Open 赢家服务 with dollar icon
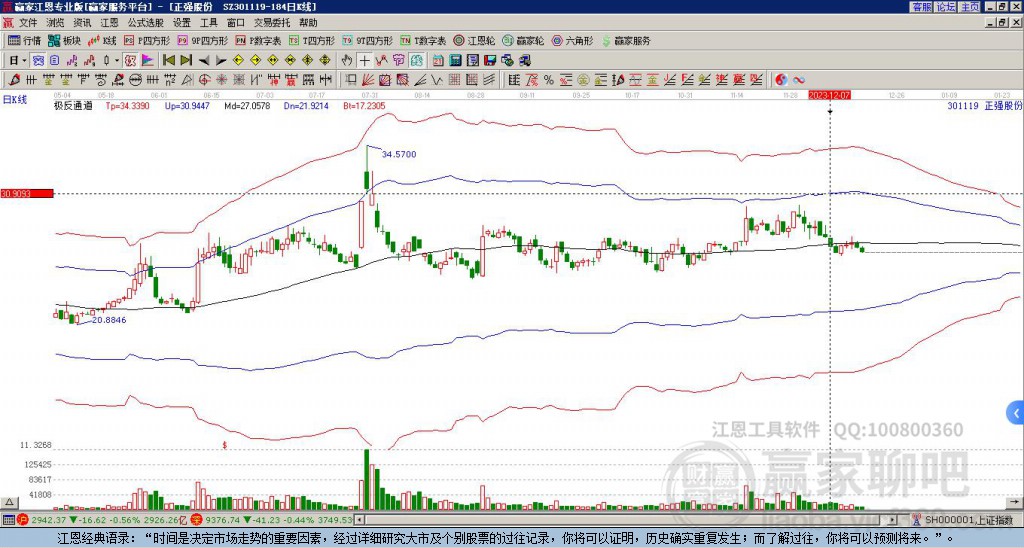The height and width of the screenshot is (548, 1024). 626,40
